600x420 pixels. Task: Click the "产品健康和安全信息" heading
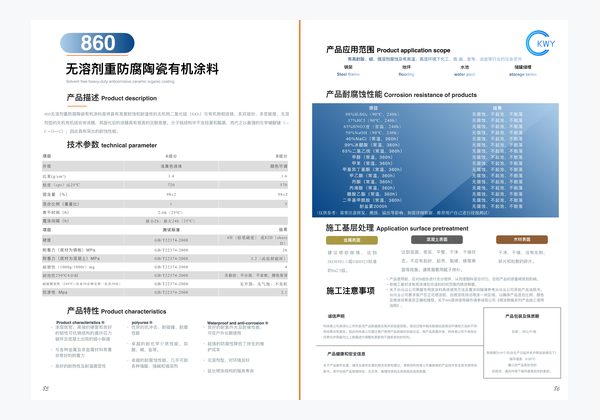click(x=346, y=354)
